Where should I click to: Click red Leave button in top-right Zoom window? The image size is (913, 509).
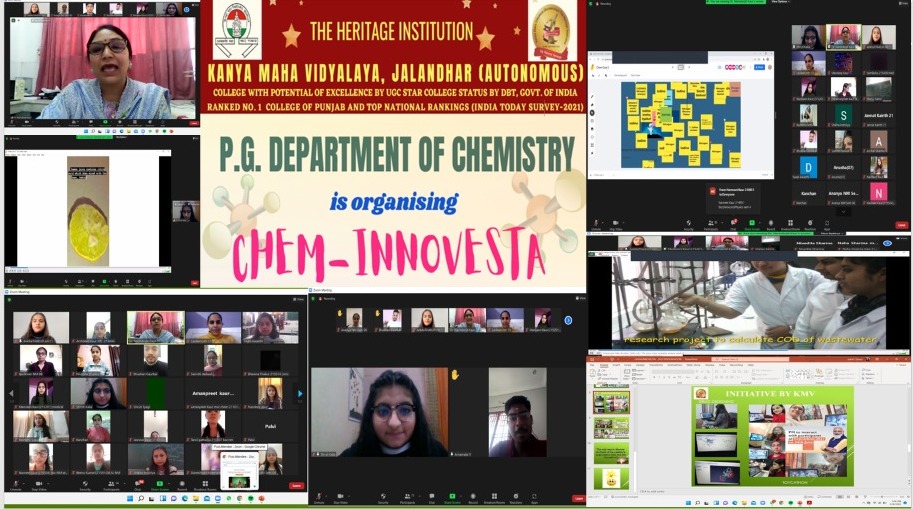tap(901, 225)
